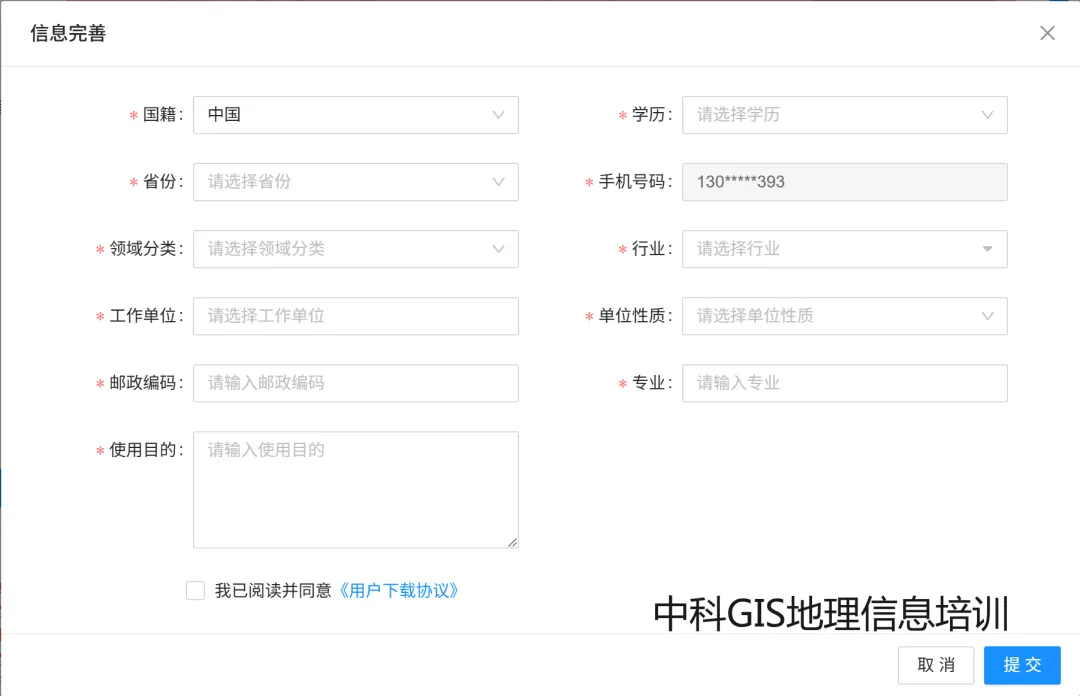The width and height of the screenshot is (1080, 696).
Task: Click the chevron arrow in 国籍 field
Action: pyautogui.click(x=498, y=115)
